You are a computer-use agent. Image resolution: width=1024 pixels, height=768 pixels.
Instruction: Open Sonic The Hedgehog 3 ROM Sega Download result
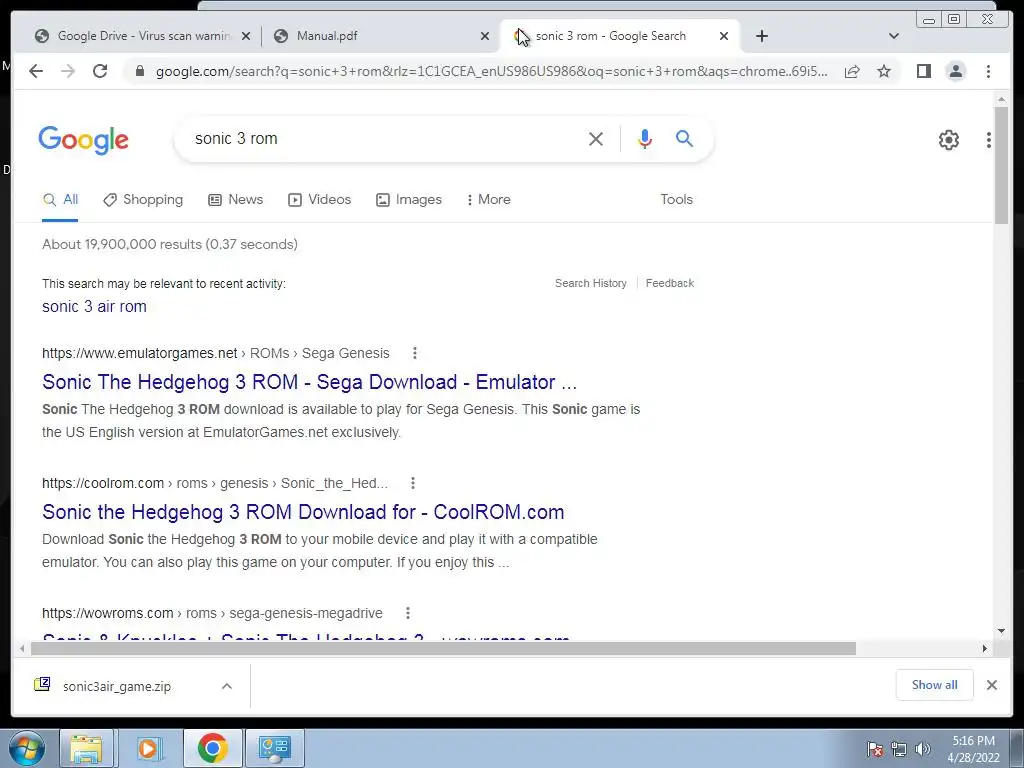point(310,382)
